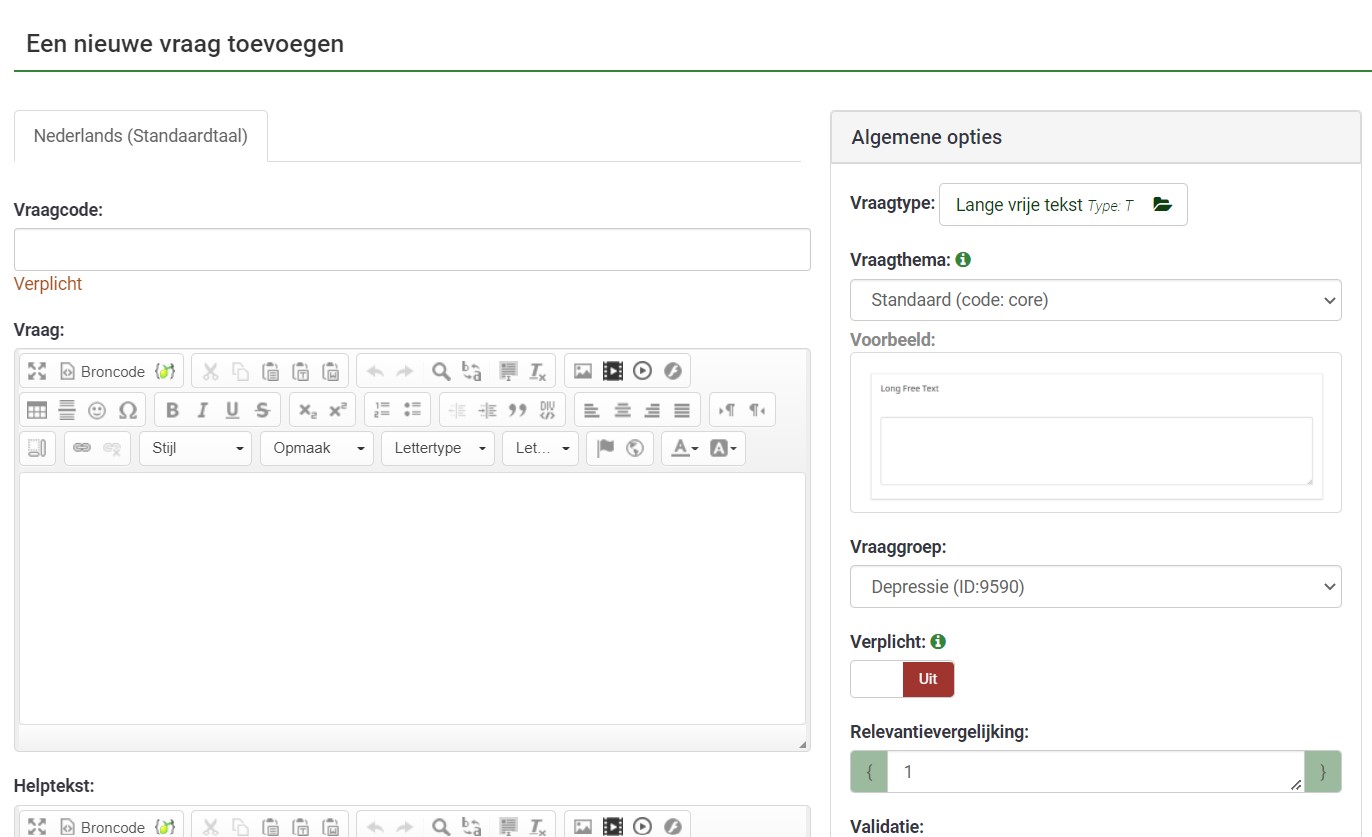Click the link icon in the Vraag editor

[x=82, y=449]
